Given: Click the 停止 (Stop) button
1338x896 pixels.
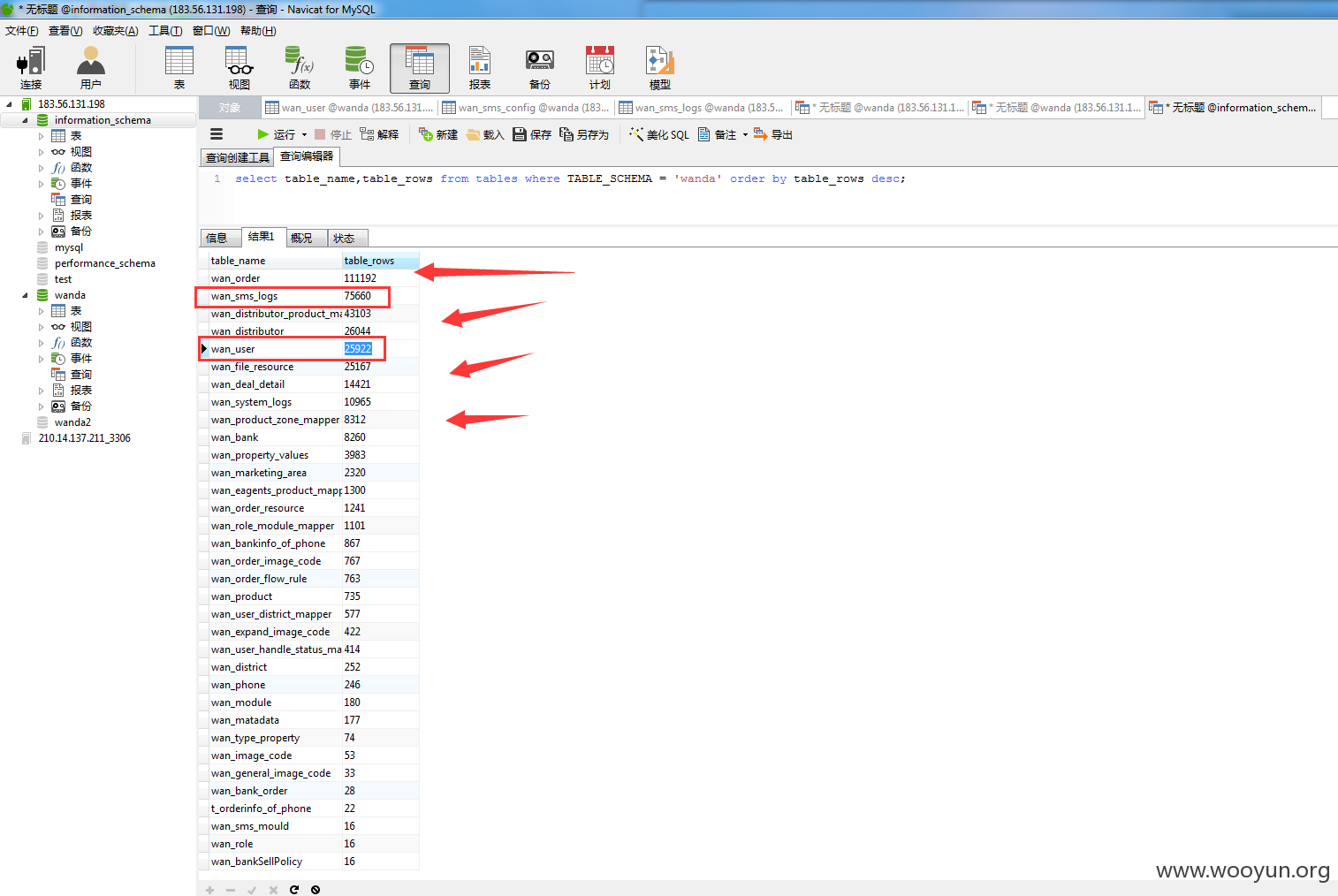Looking at the screenshot, I should coord(333,134).
